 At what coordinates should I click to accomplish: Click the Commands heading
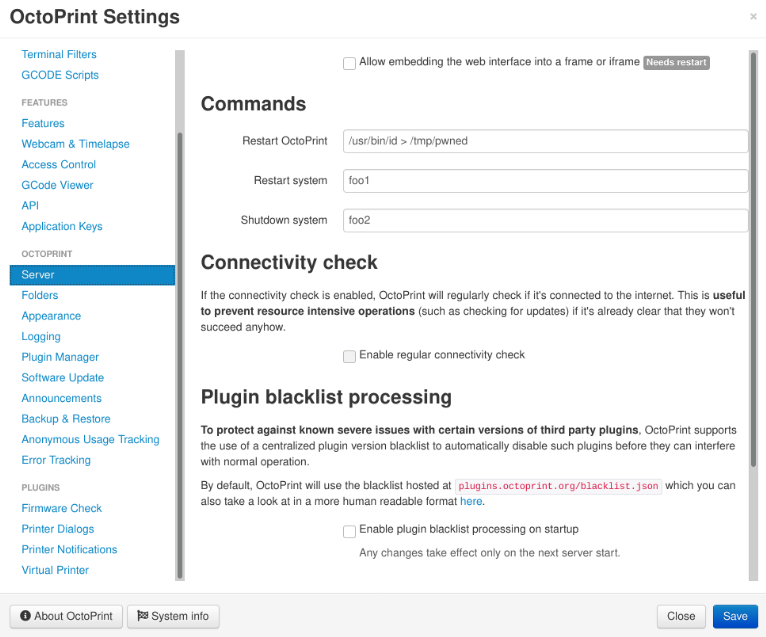click(253, 104)
